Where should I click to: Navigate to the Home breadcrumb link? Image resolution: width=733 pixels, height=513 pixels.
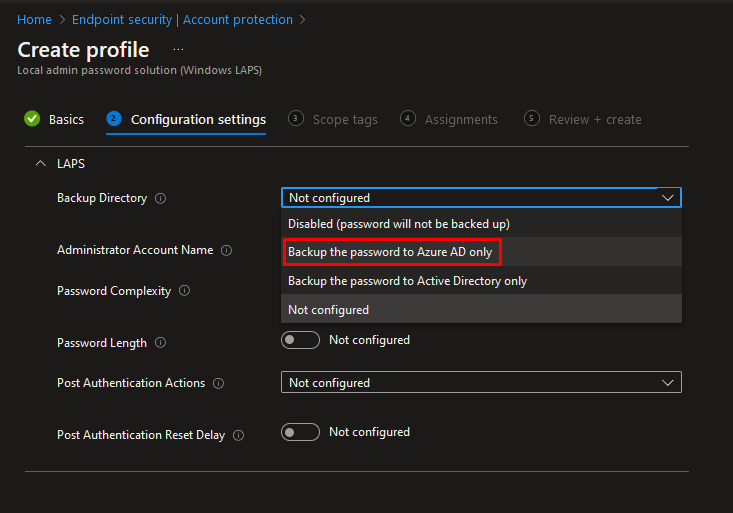click(34, 20)
